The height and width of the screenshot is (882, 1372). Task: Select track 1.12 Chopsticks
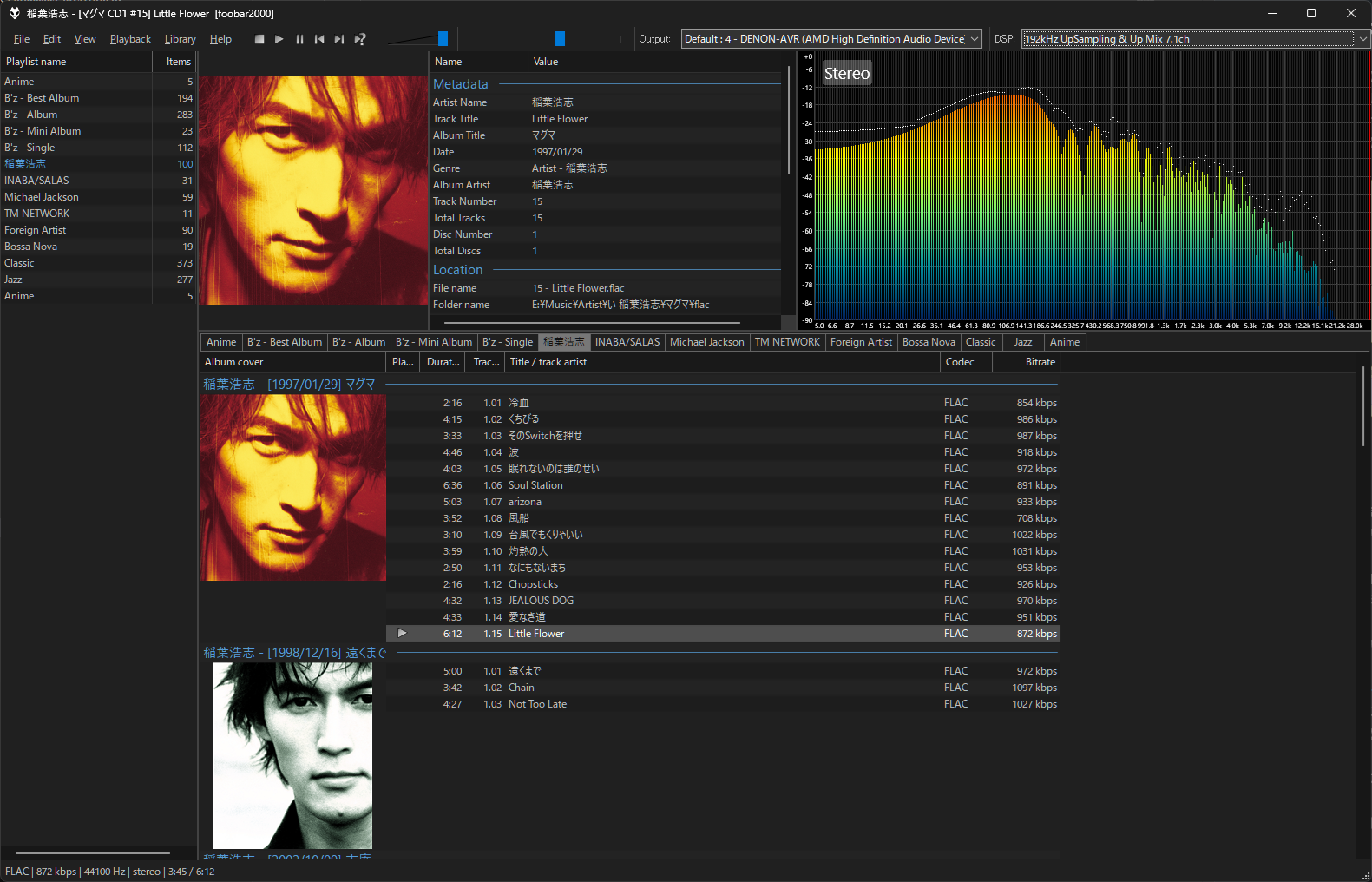point(723,584)
